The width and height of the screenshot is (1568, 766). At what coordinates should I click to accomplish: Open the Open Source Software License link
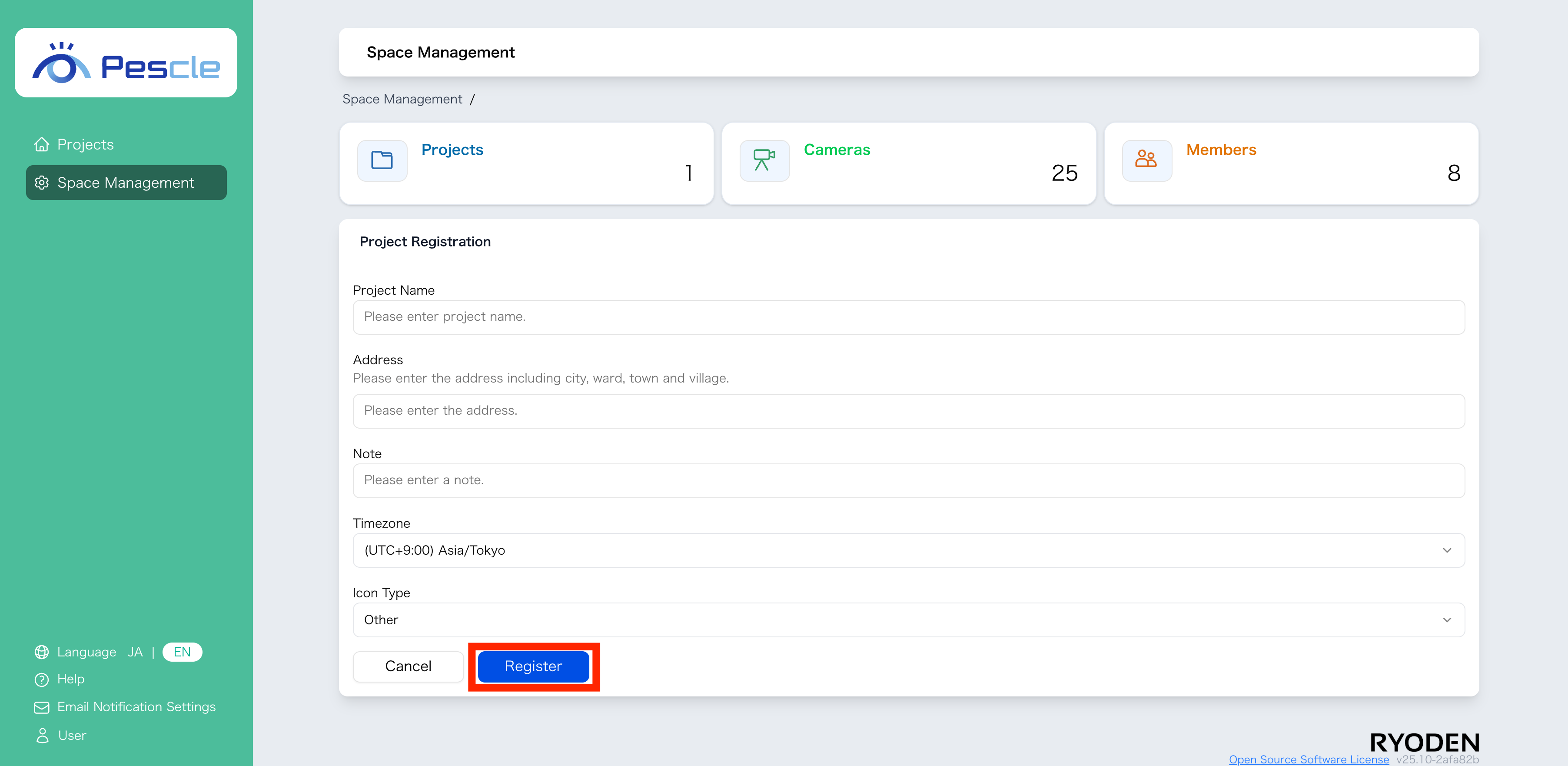[1309, 759]
